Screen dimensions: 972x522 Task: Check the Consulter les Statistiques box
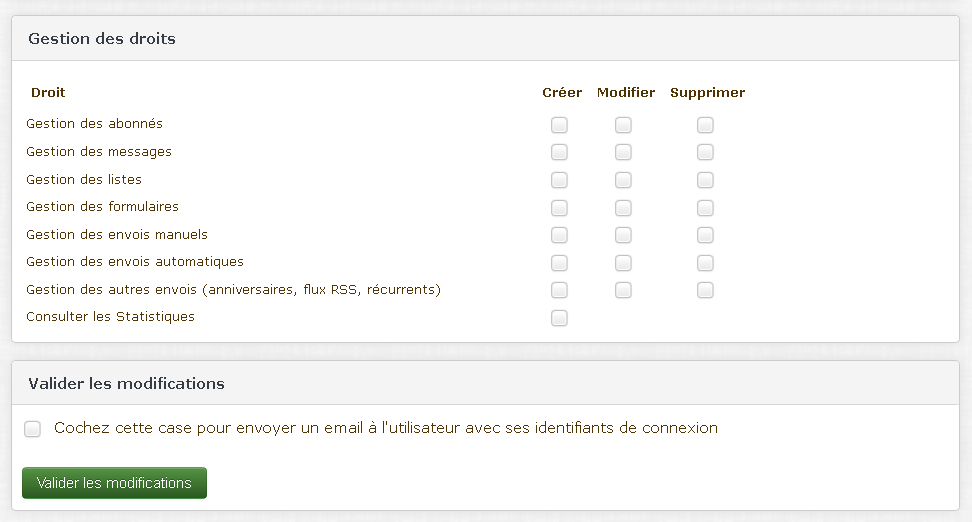(559, 319)
